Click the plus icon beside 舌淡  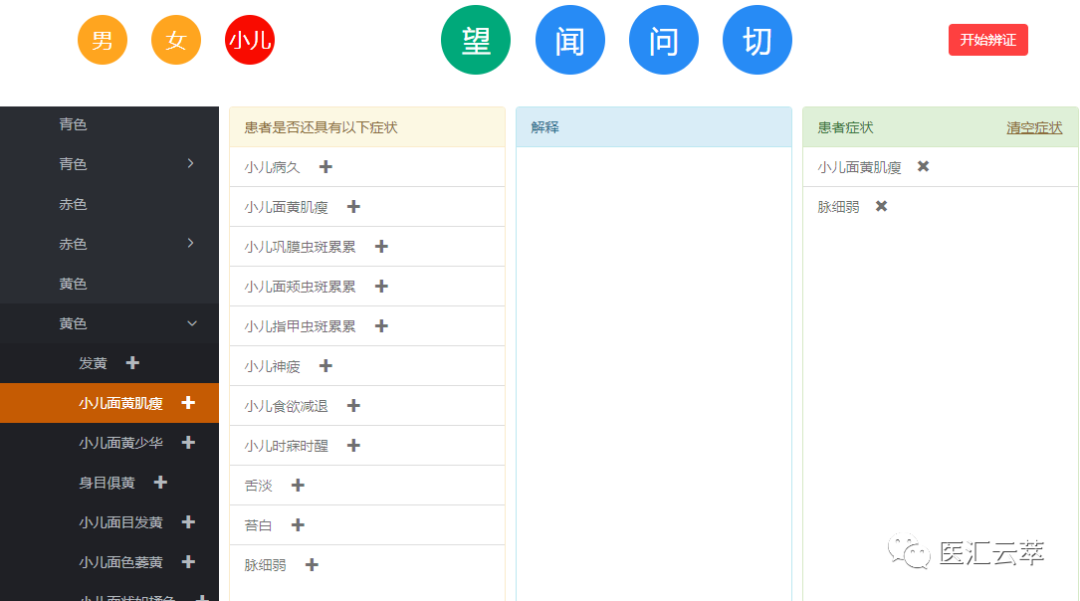click(297, 485)
